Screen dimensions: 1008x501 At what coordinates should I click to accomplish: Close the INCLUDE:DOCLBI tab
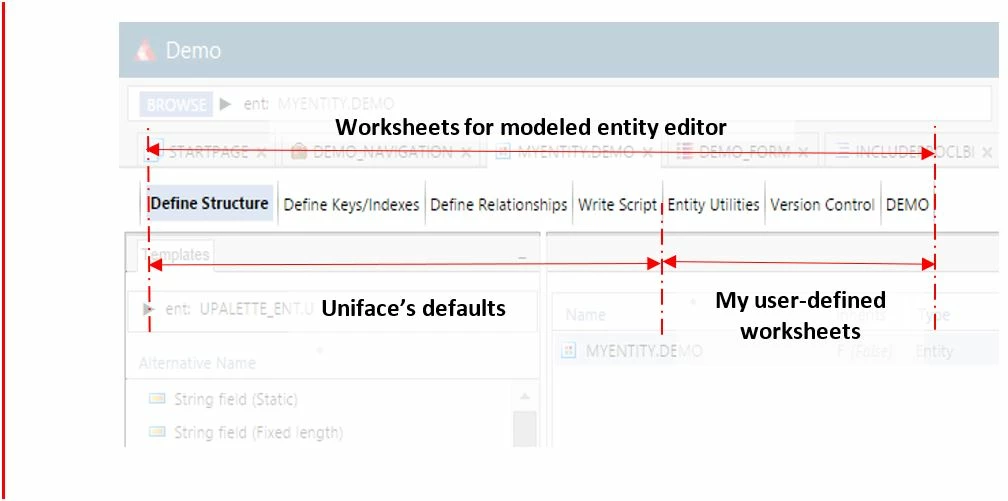(988, 153)
